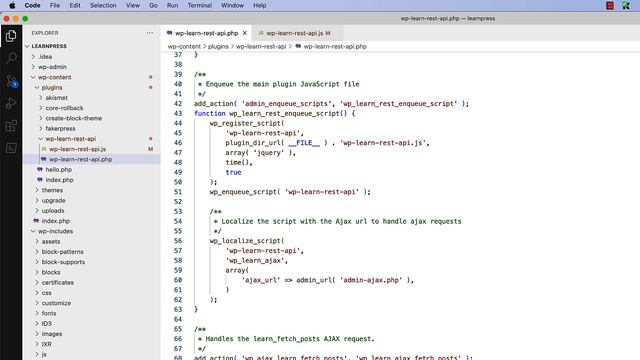The width and height of the screenshot is (640, 360).
Task: Open the Window menu
Action: click(x=232, y=5)
